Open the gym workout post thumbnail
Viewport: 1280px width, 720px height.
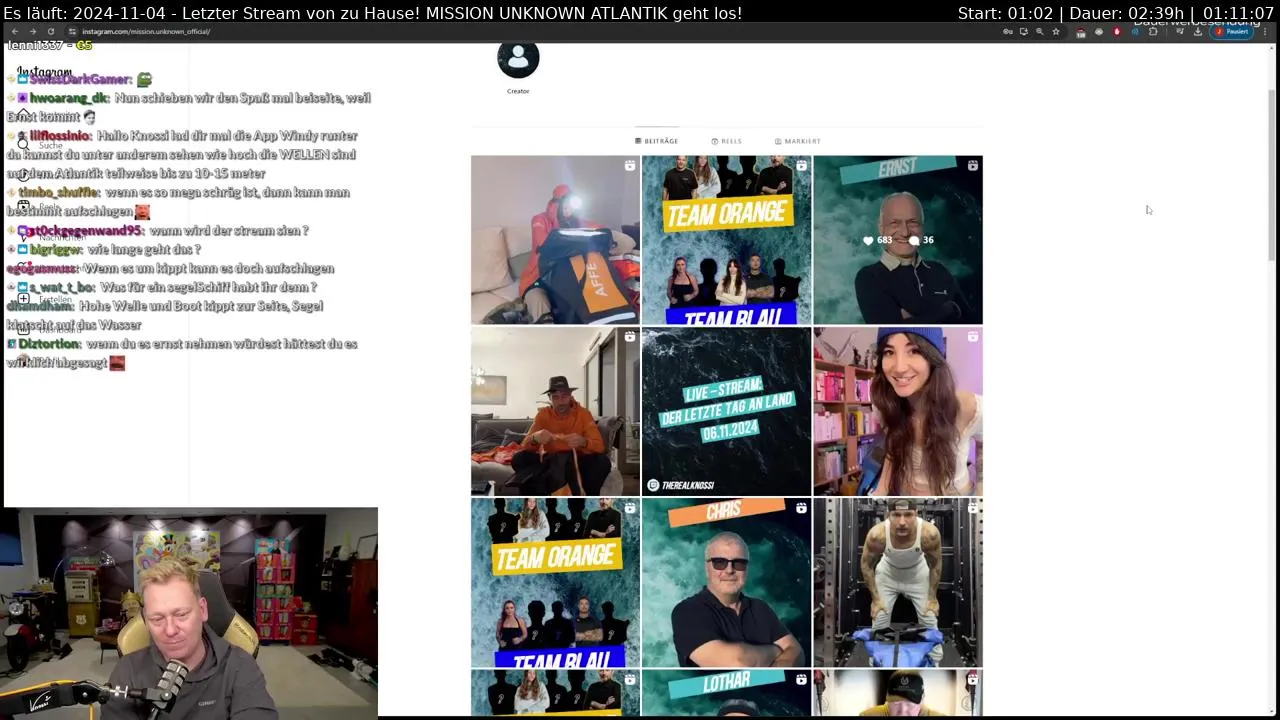click(898, 583)
